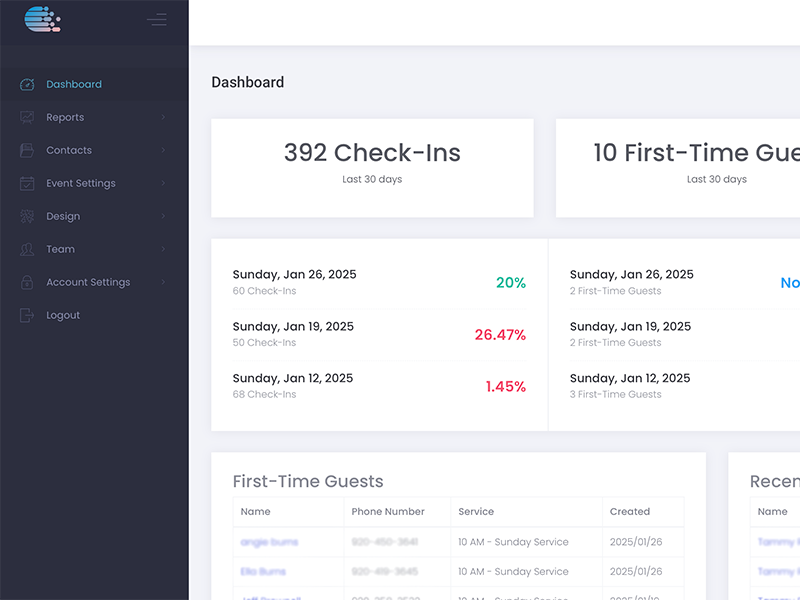
Task: Click the Logout exit icon
Action: click(27, 315)
